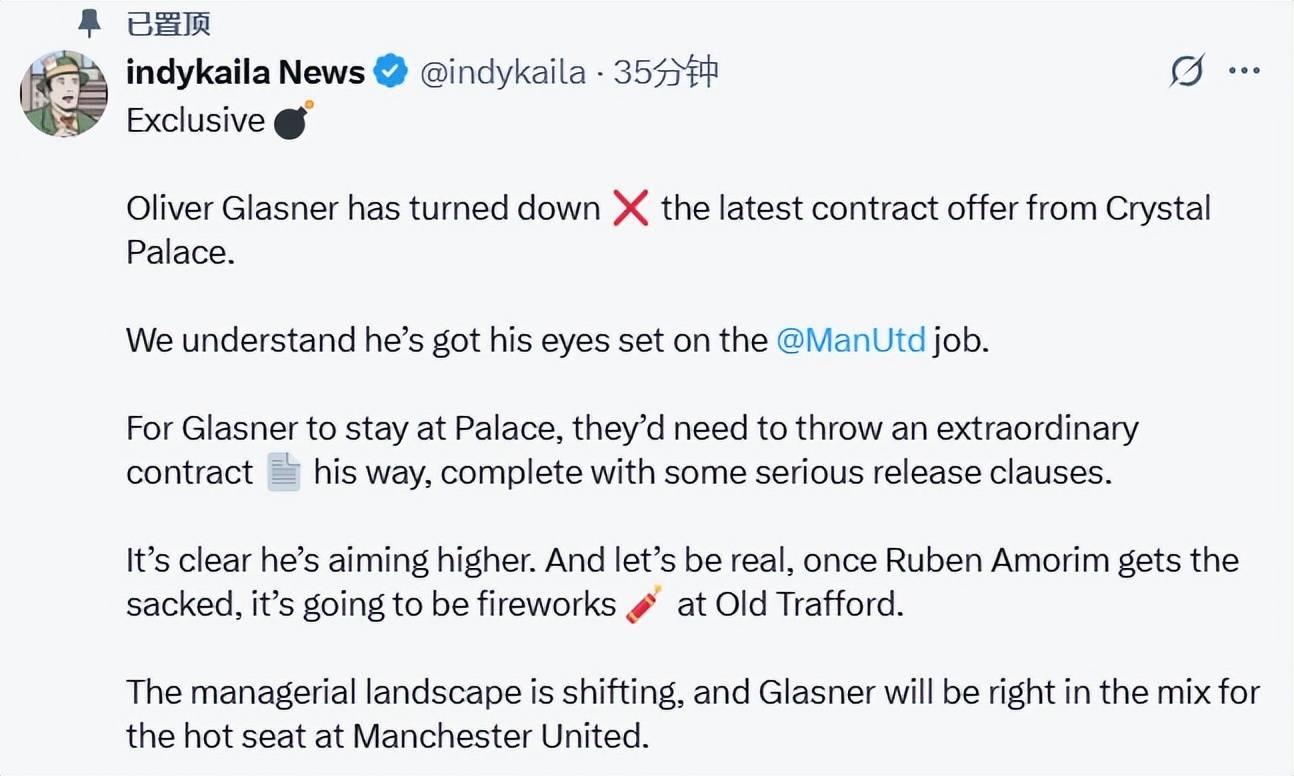1294x776 pixels.
Task: Open the @indykaila handle link
Action: tap(502, 72)
